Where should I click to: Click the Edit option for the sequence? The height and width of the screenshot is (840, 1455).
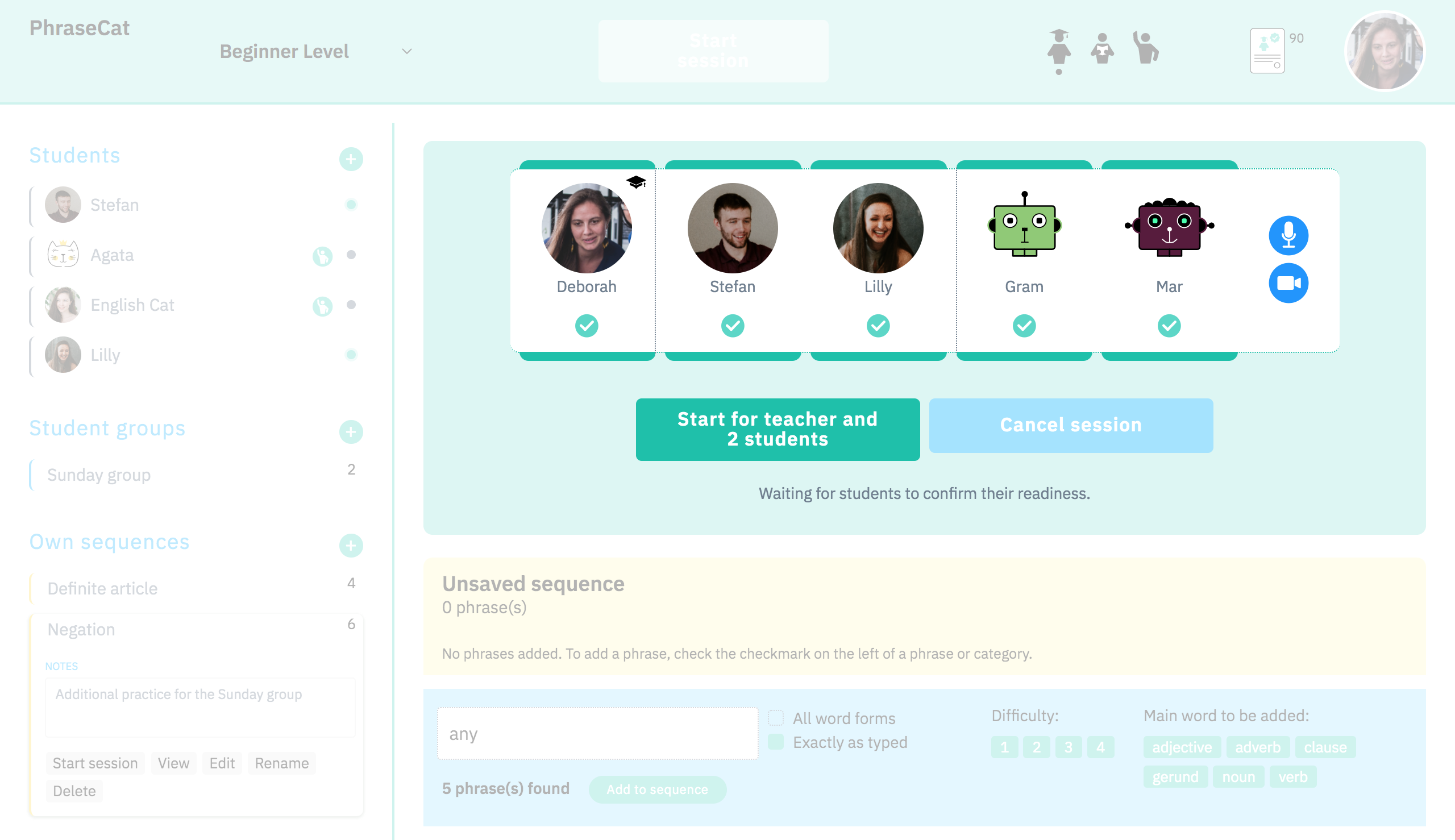pos(221,763)
